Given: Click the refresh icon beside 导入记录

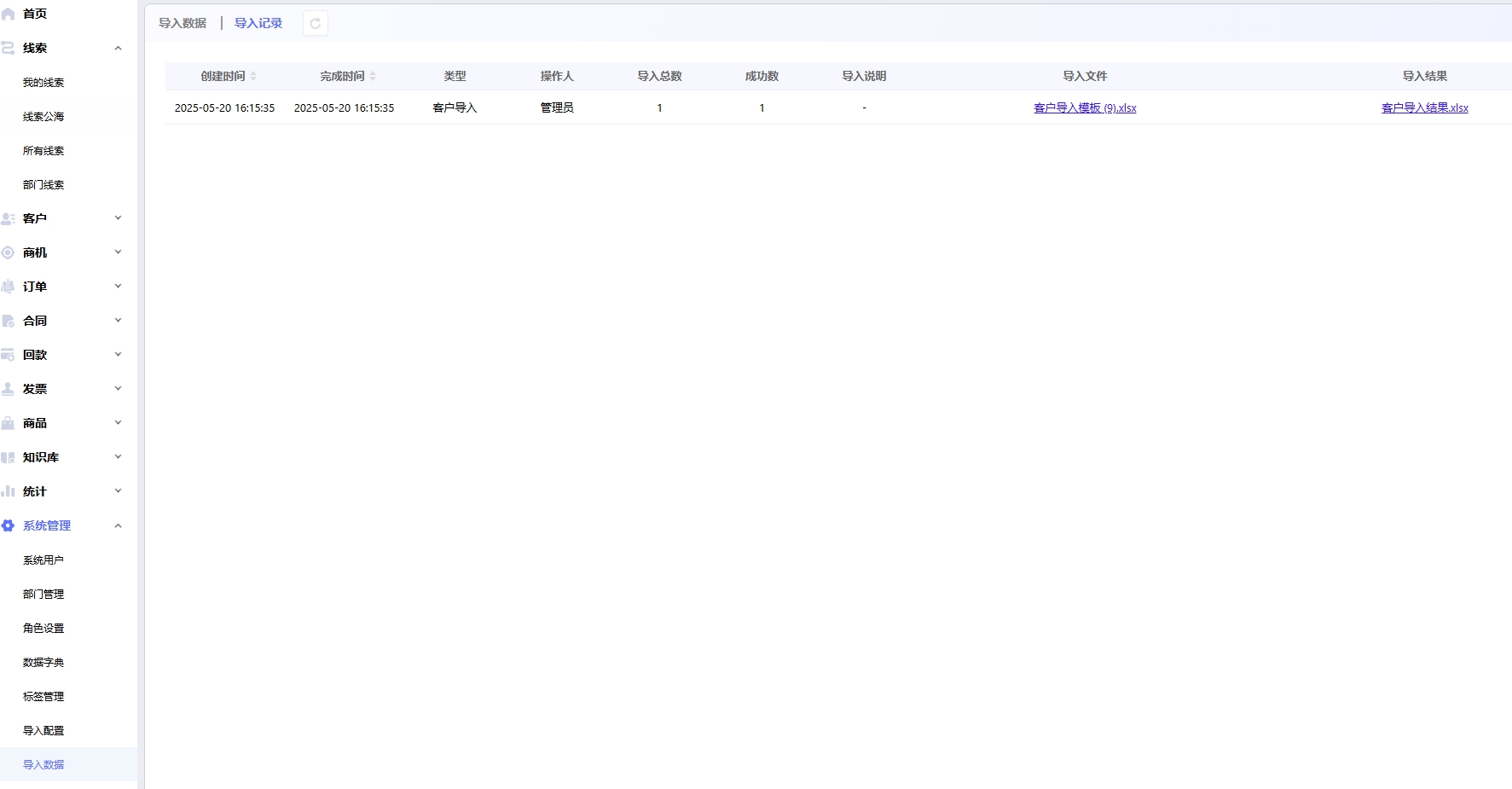Looking at the screenshot, I should [316, 24].
